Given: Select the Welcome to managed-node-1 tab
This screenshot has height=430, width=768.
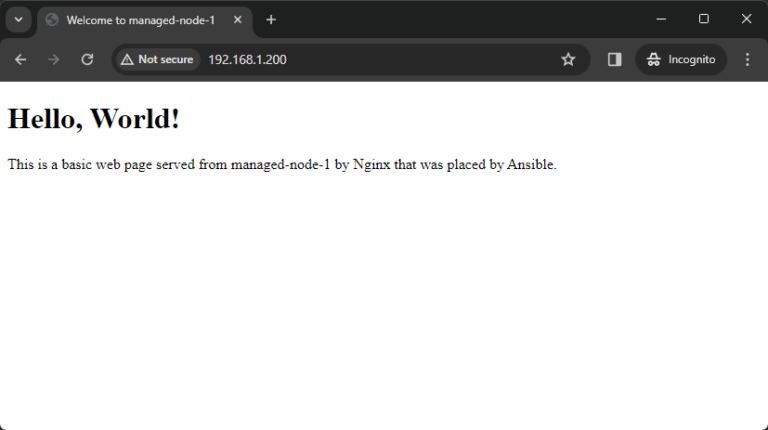Looking at the screenshot, I should tap(140, 20).
